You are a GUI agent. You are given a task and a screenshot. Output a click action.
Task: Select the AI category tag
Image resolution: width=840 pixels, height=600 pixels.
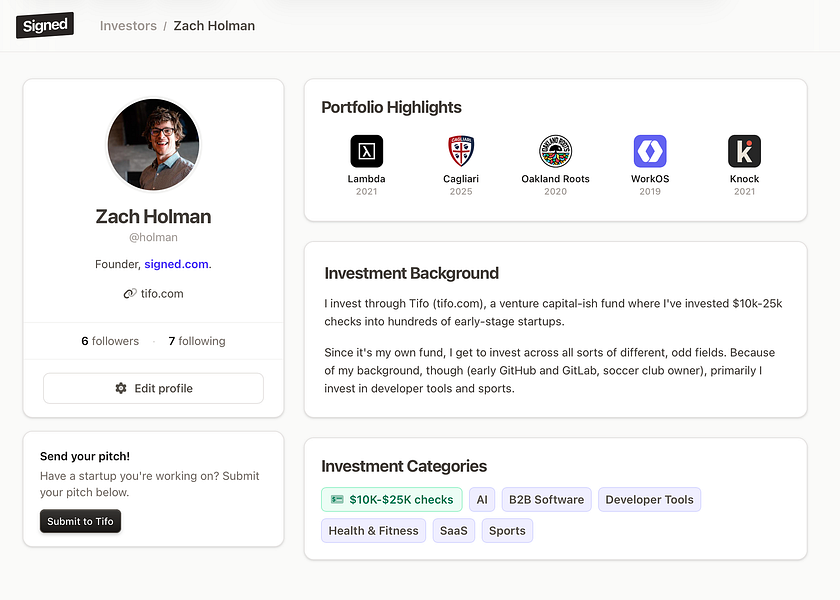click(x=482, y=499)
